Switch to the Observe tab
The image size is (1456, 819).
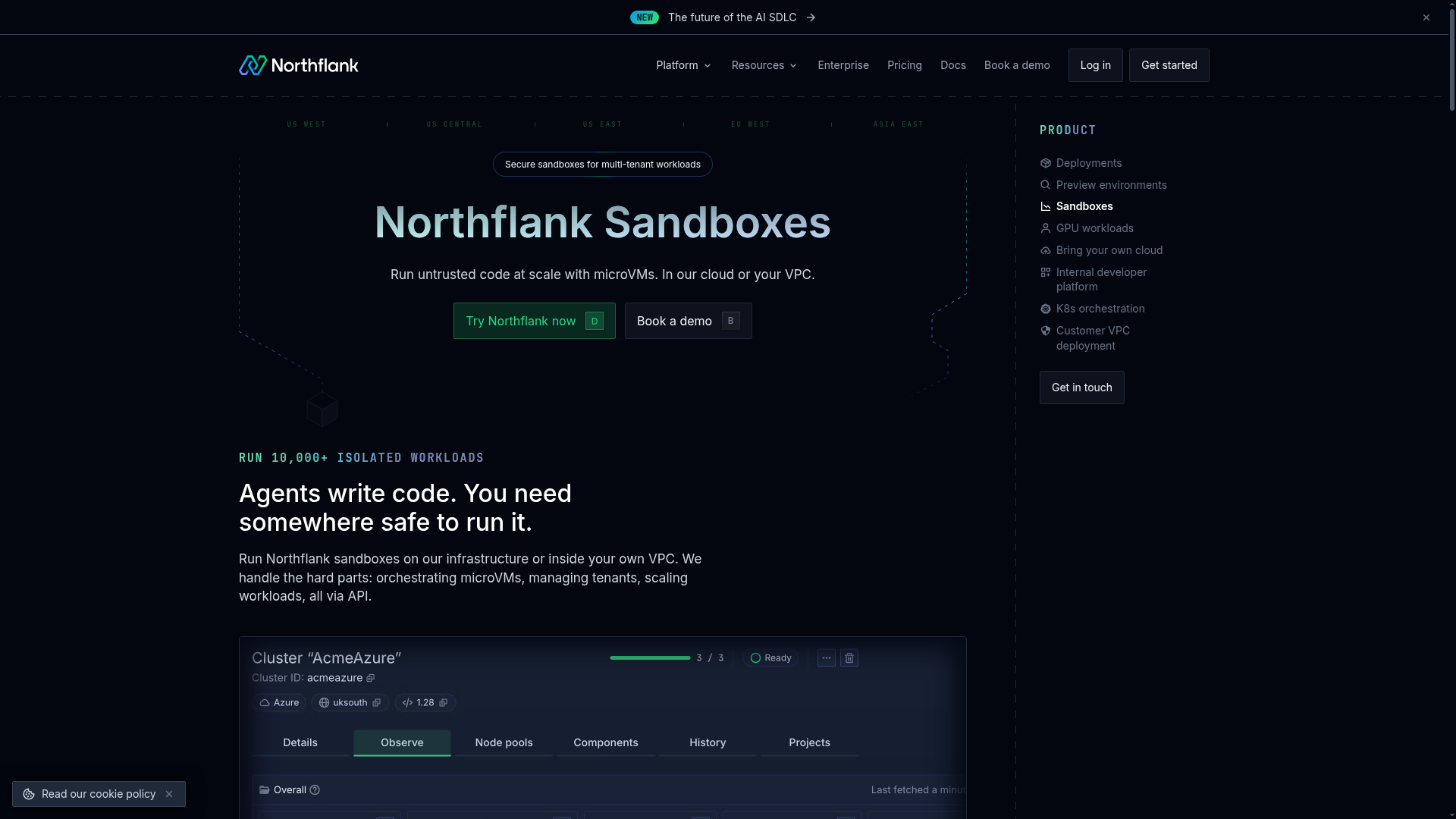point(402,743)
